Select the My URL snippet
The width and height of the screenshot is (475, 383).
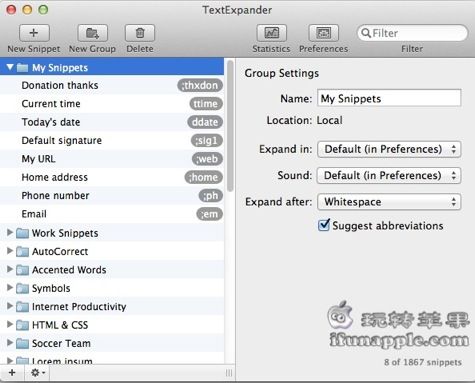[x=112, y=159]
